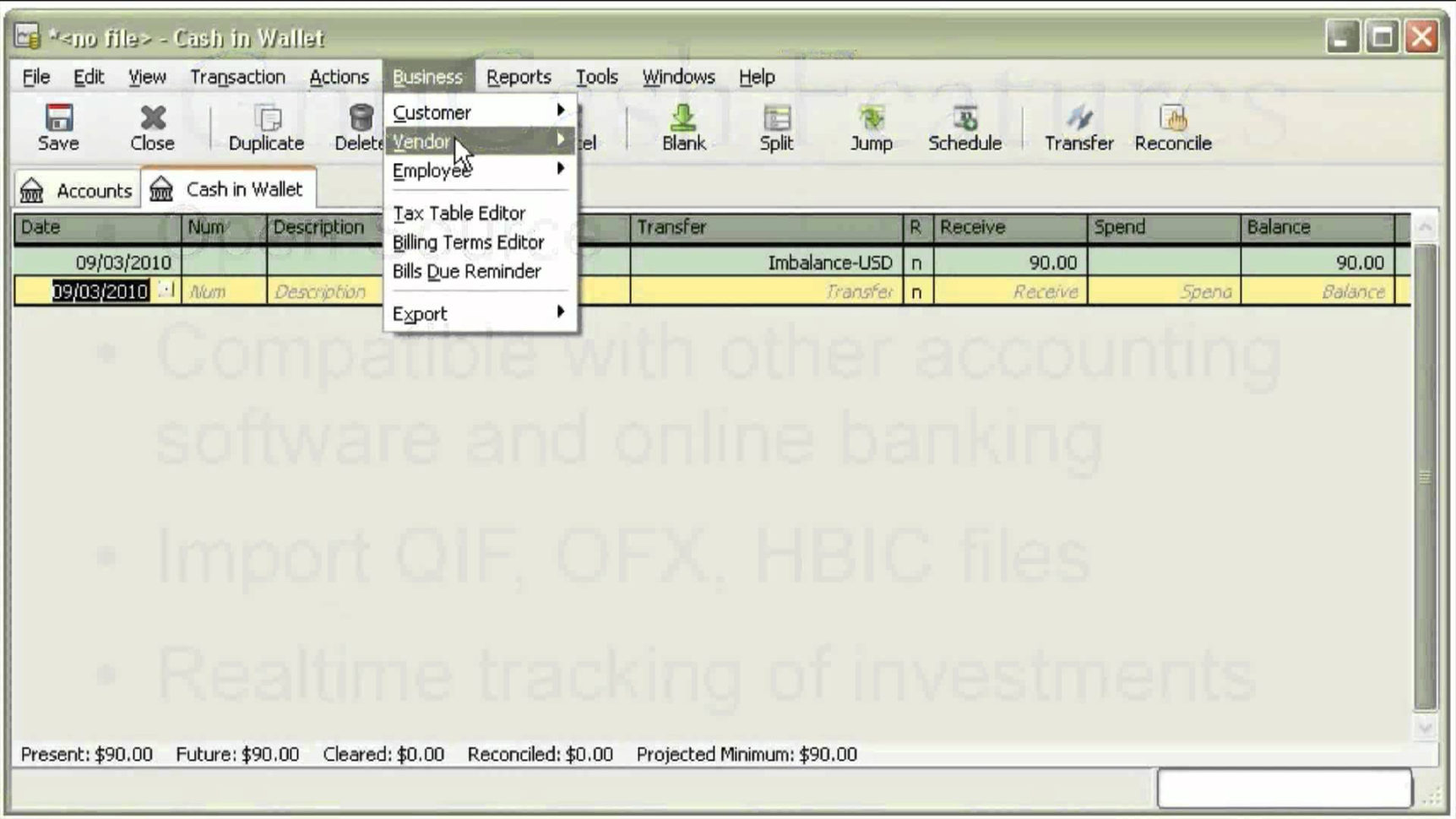Save the file using the Save toolbar icon

(56, 125)
